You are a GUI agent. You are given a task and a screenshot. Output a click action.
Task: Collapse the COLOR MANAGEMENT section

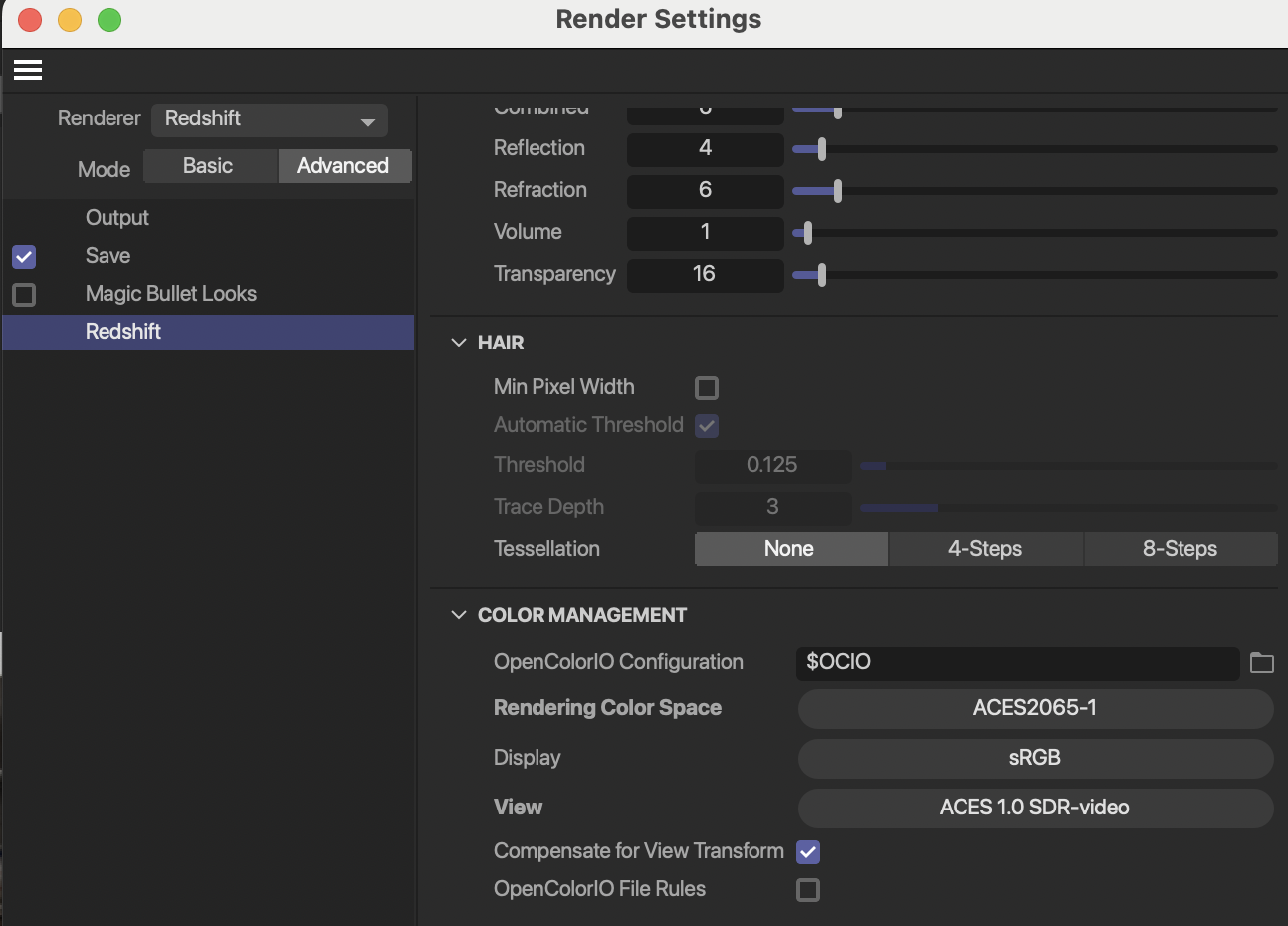459,615
